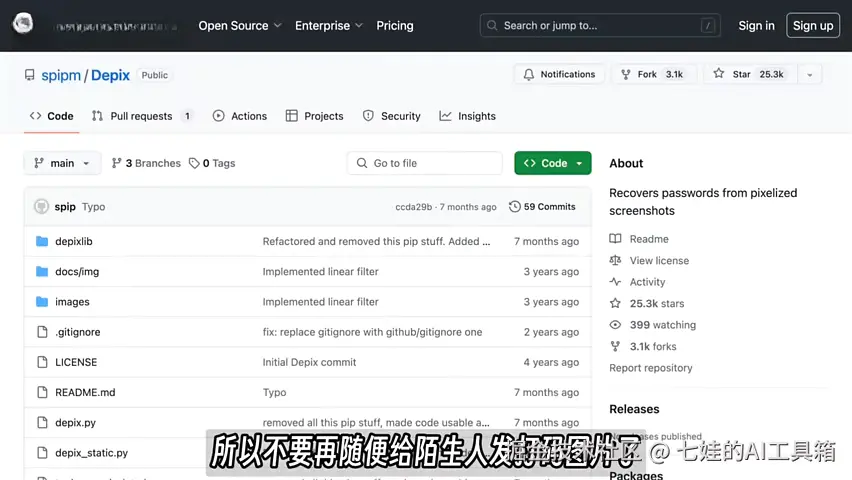Viewport: 852px width, 480px height.
Task: Open the depix_static.py file
Action: coord(91,453)
